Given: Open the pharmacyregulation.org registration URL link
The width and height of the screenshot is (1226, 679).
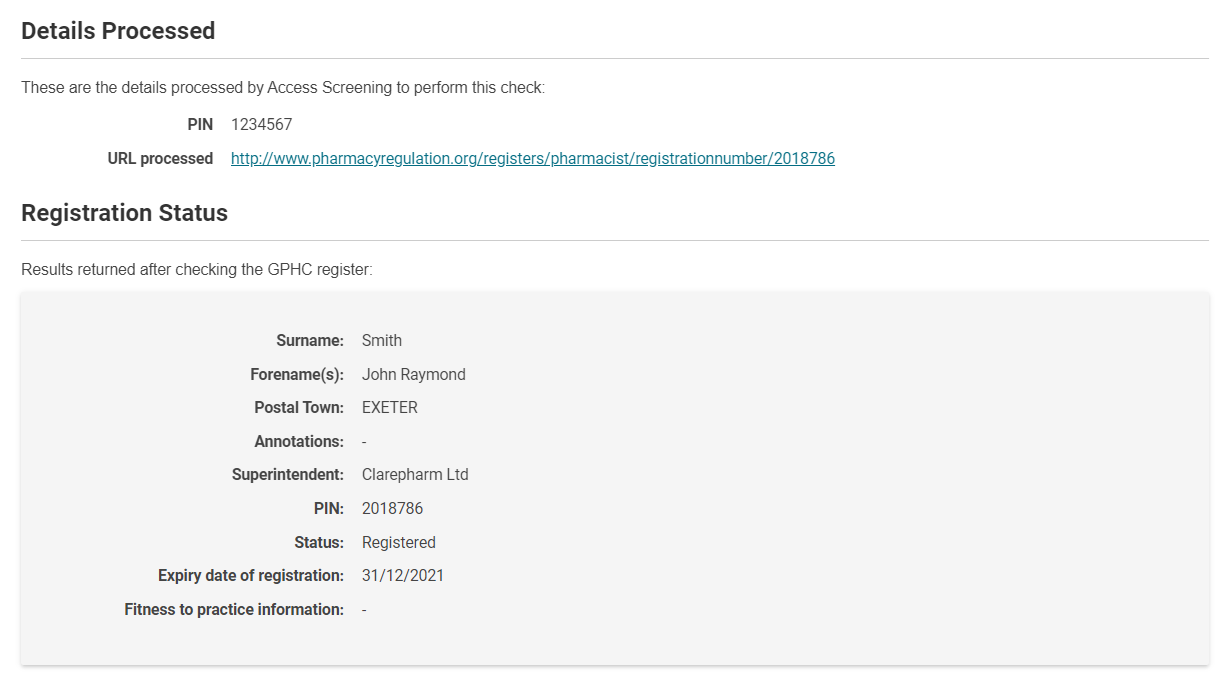Looking at the screenshot, I should point(532,158).
